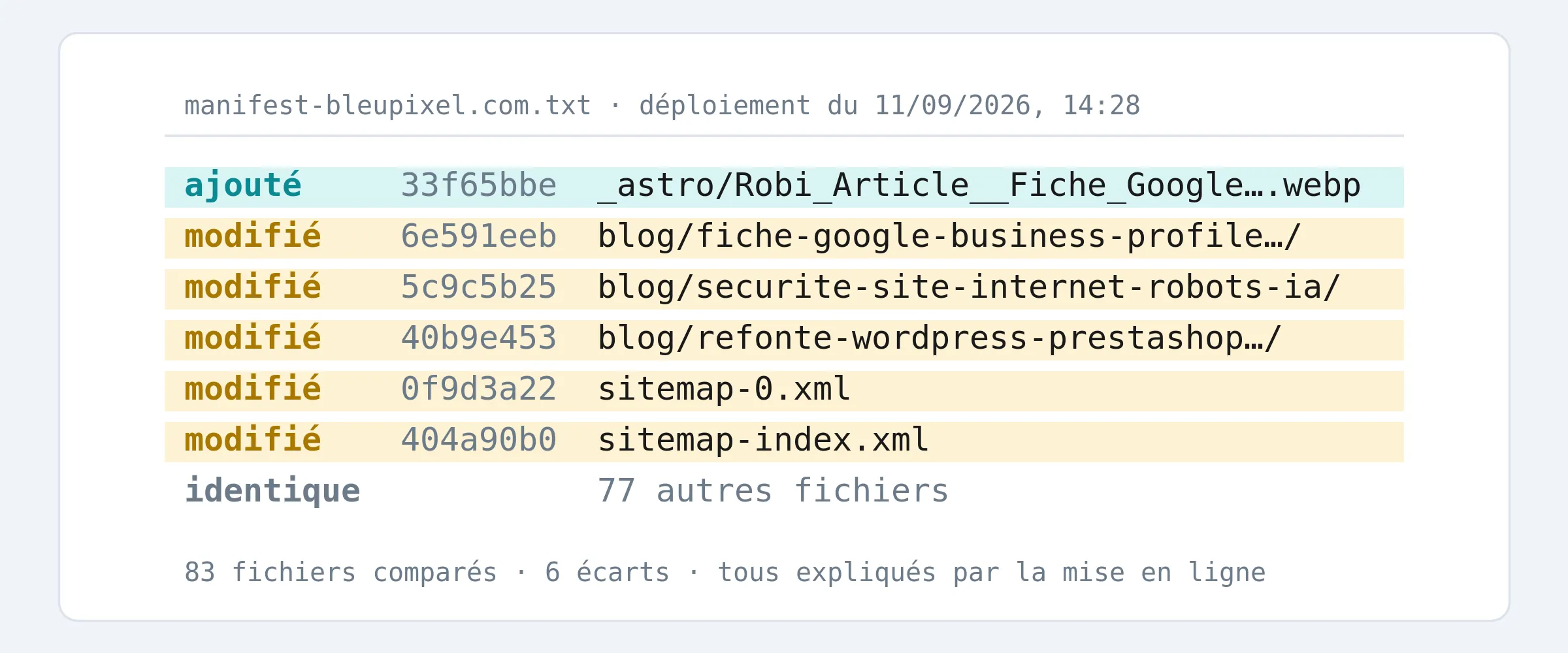Image resolution: width=1568 pixels, height=653 pixels.
Task: Click the path blog/refonte-wordpress-prestashop…/
Action: coord(940,338)
